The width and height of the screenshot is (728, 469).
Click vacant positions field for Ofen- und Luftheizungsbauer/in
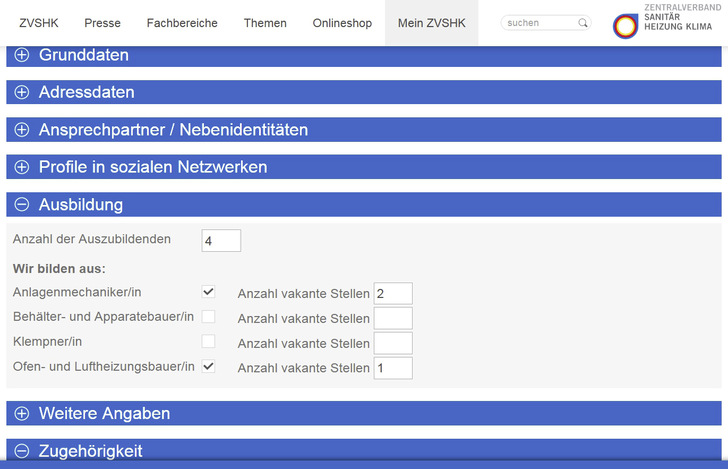coord(393,368)
